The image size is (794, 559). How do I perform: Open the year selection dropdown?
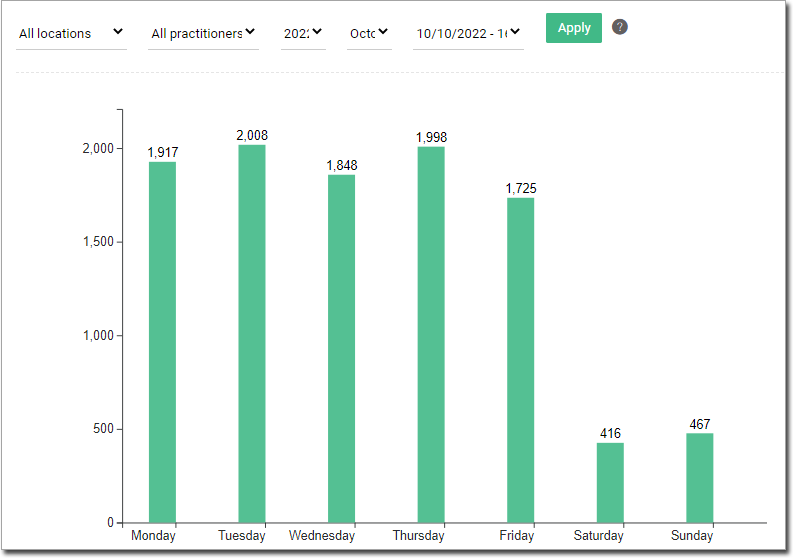click(x=302, y=33)
